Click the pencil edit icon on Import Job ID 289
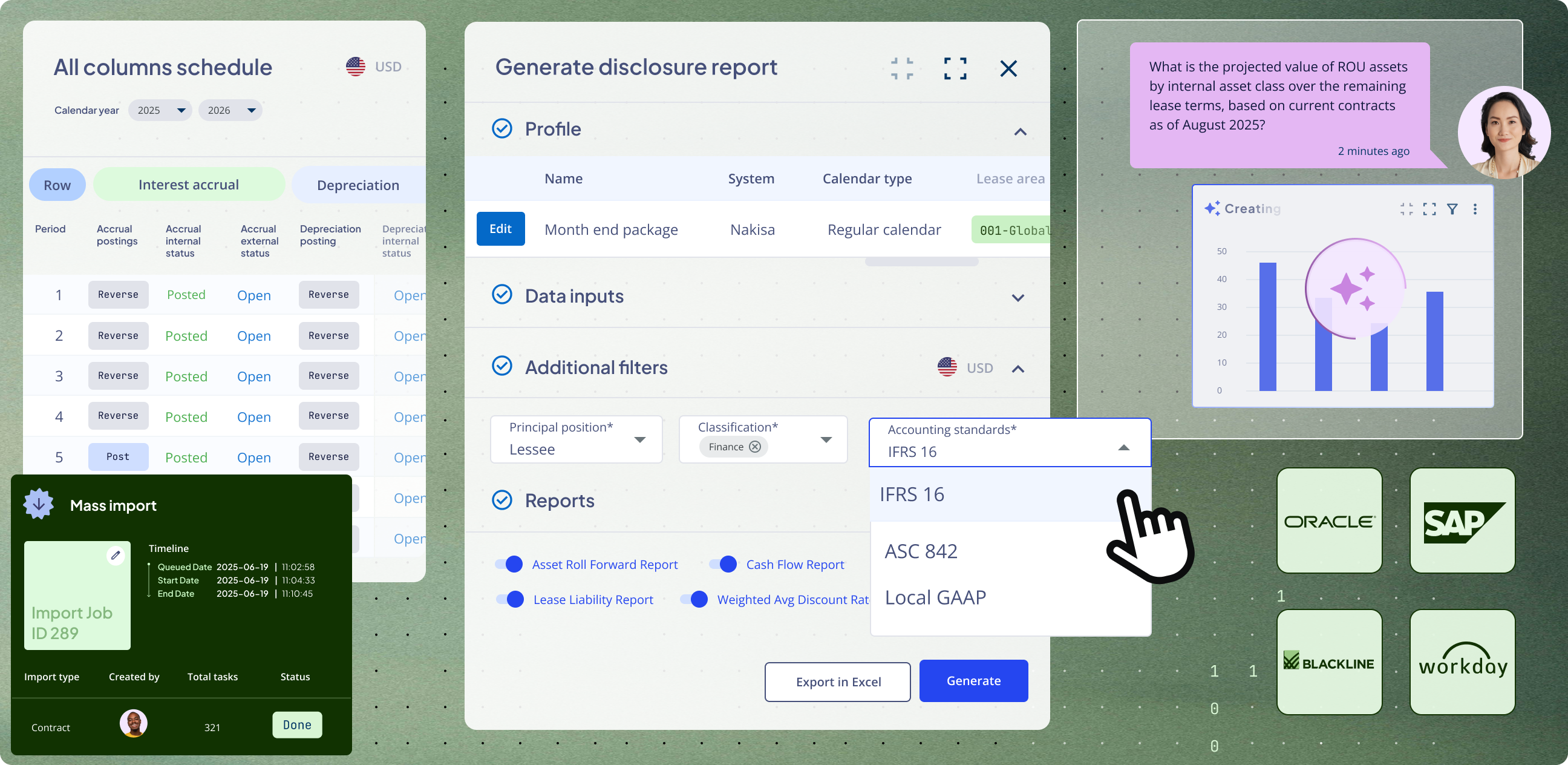This screenshot has height=765, width=1568. 116,555
